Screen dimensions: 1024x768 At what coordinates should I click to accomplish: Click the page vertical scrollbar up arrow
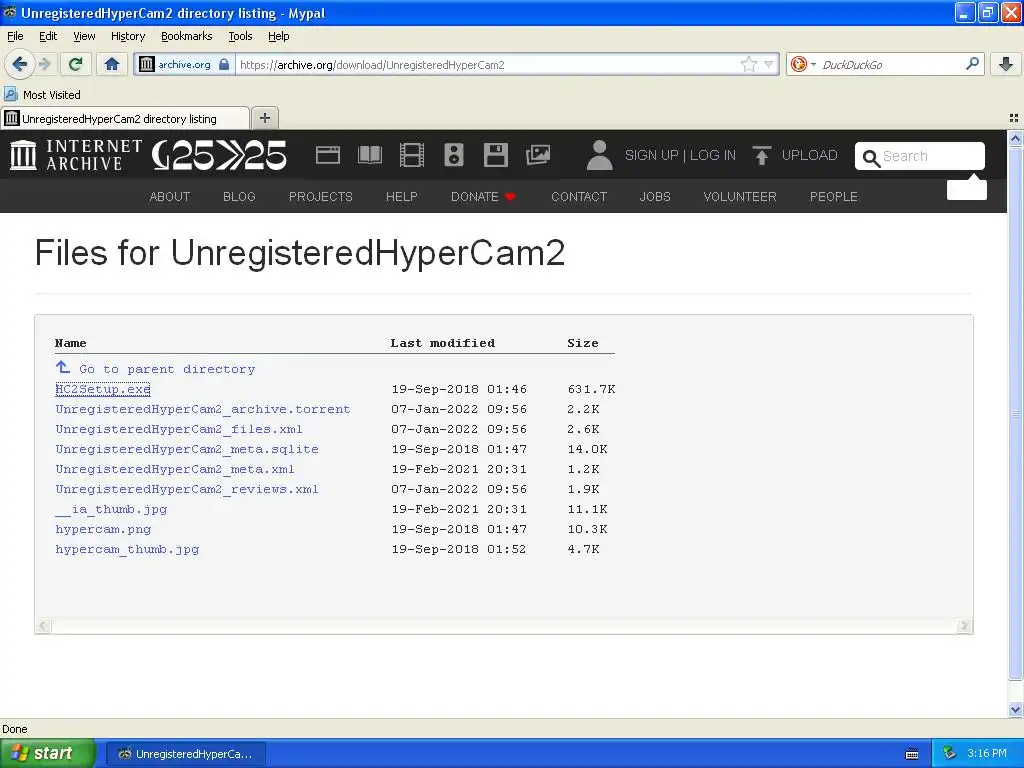(x=1015, y=138)
